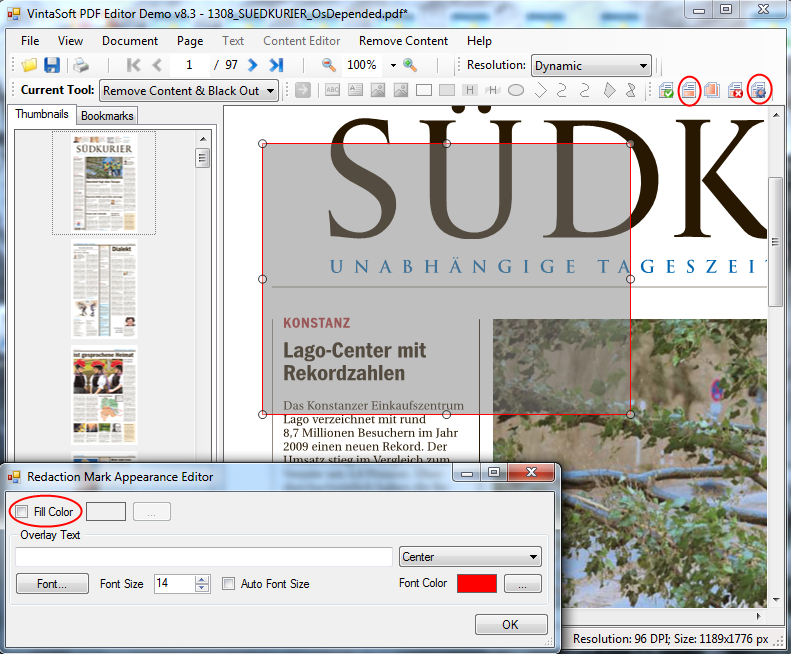Zoom out with the minus magnifier
The width and height of the screenshot is (791, 654).
pos(328,65)
